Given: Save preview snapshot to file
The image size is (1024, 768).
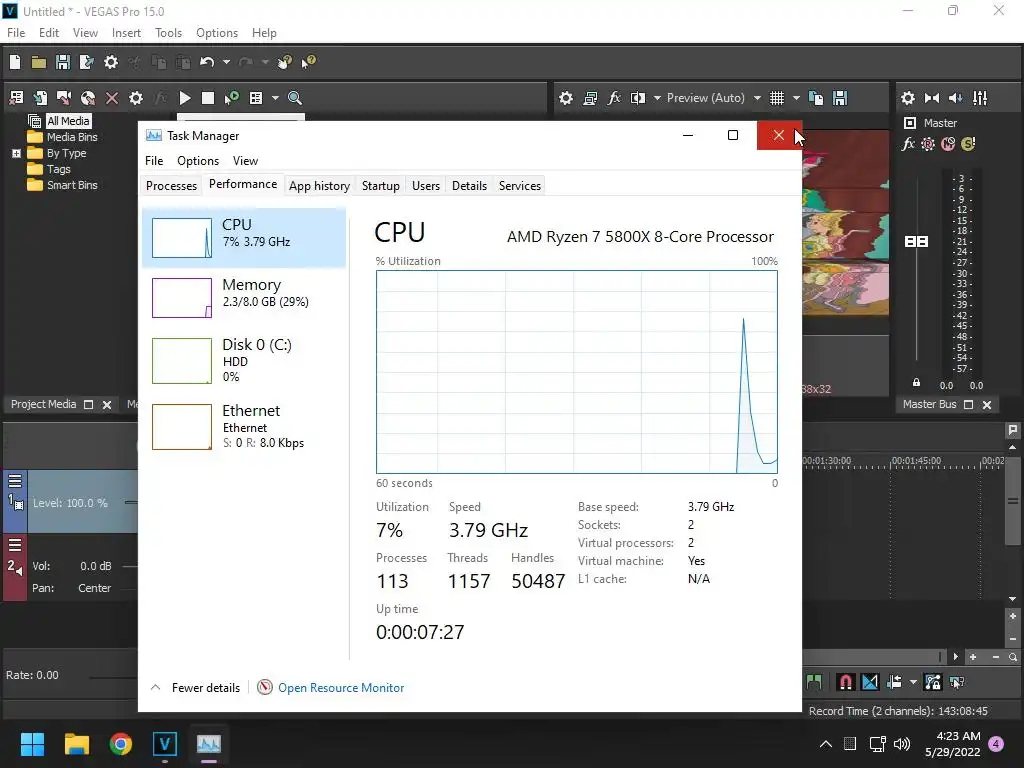Looking at the screenshot, I should pyautogui.click(x=840, y=98).
